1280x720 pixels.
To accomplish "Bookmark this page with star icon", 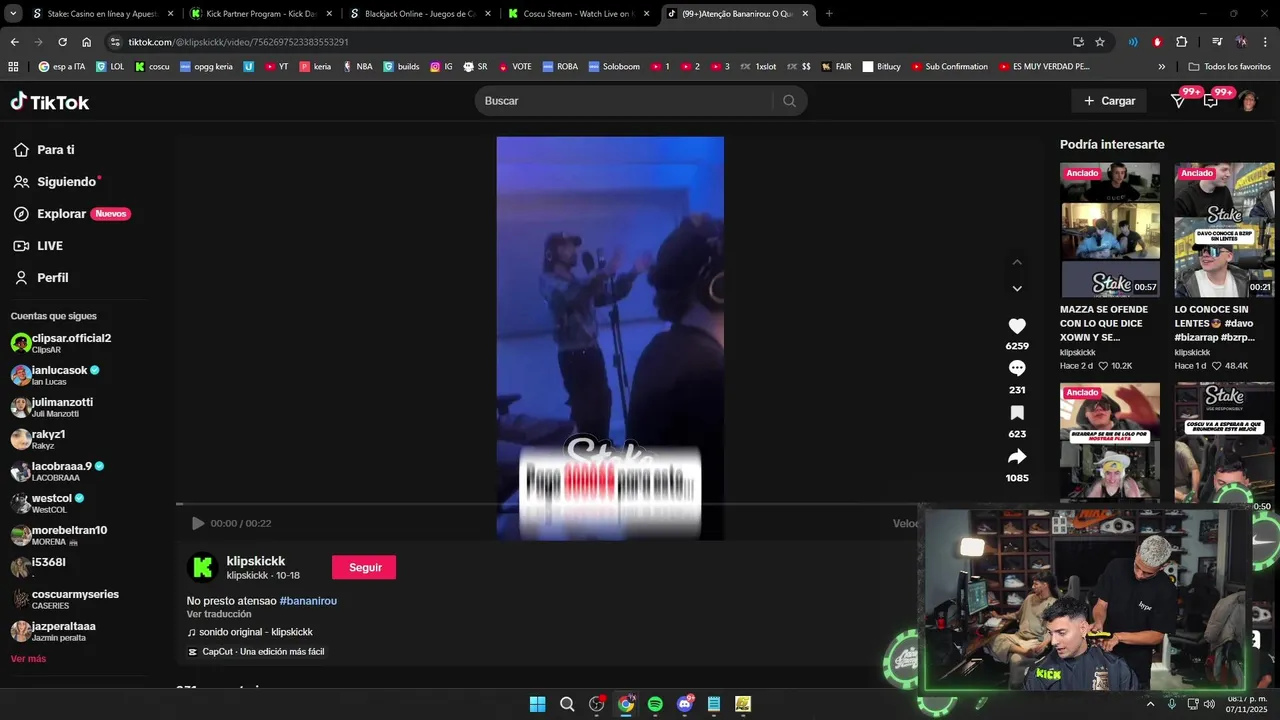I will point(1100,42).
